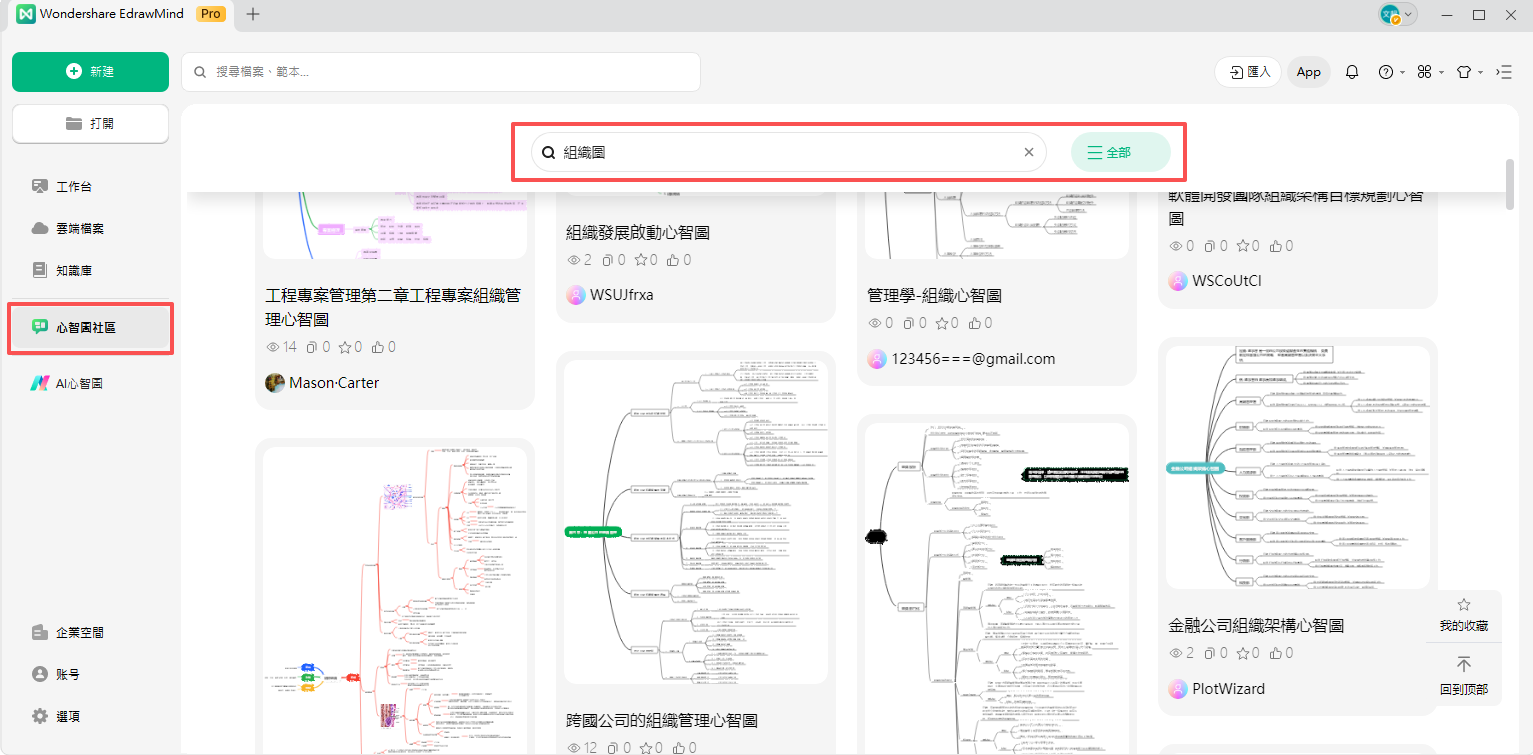Click 回到頂部 back-to-top arrow
1533x755 pixels.
(1463, 675)
